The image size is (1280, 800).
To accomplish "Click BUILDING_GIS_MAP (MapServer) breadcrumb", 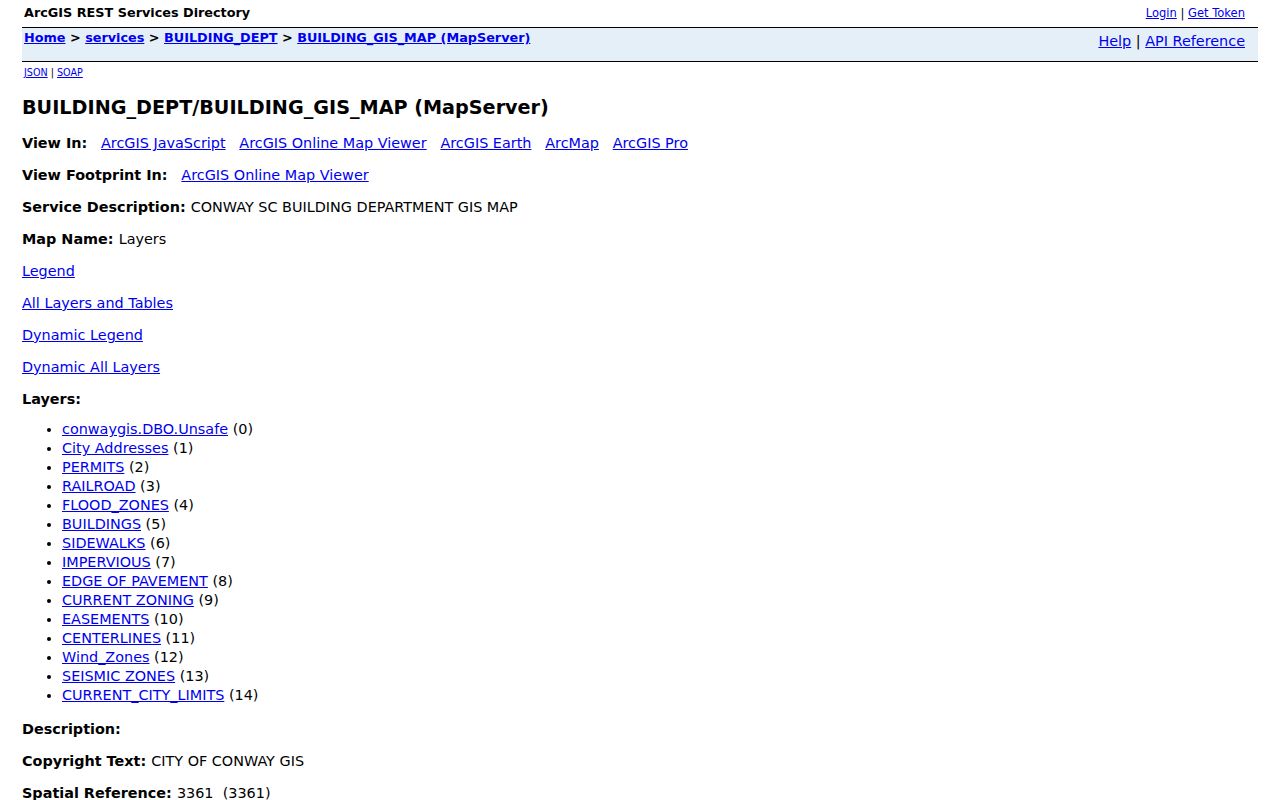I will (414, 38).
